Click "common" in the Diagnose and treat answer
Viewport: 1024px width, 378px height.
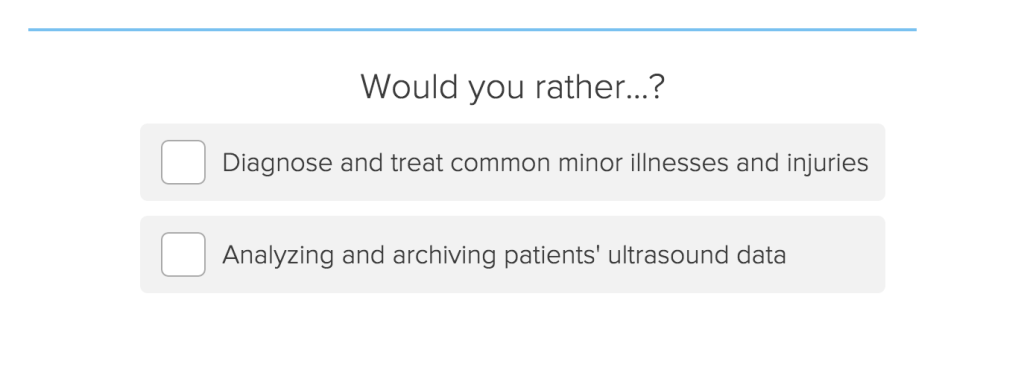click(500, 163)
